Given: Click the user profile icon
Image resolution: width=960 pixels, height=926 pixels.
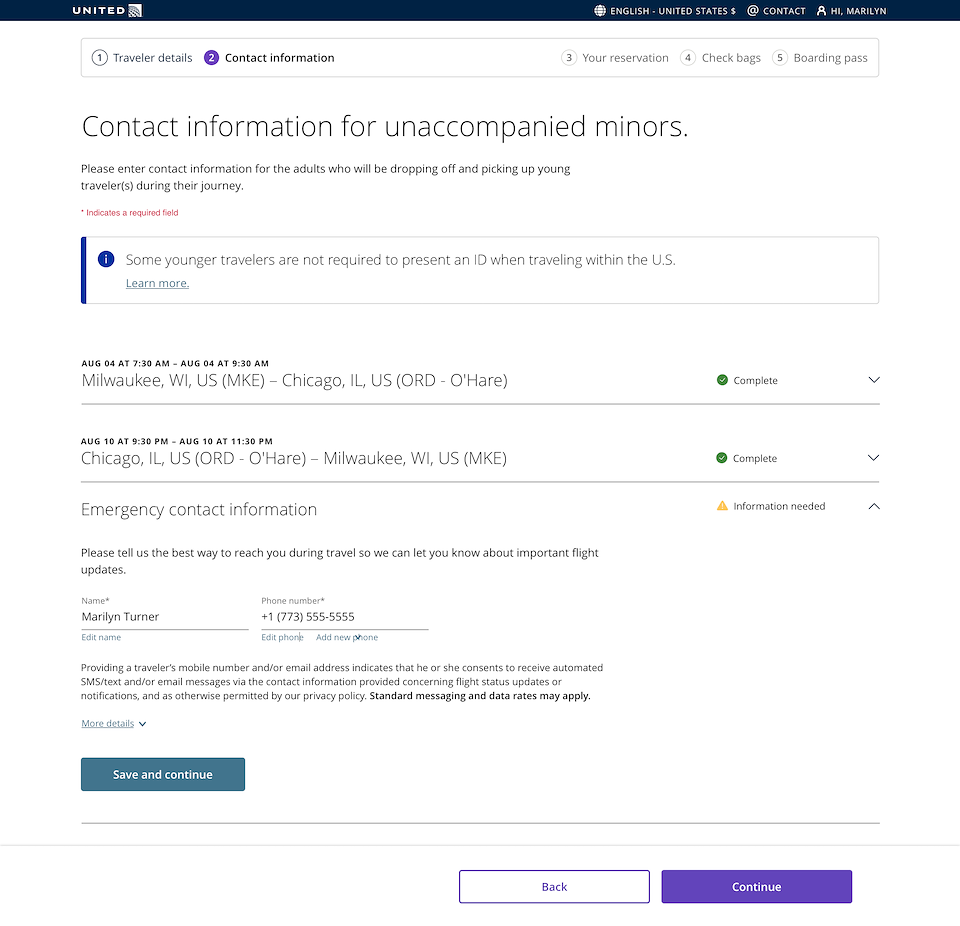Looking at the screenshot, I should 821,10.
